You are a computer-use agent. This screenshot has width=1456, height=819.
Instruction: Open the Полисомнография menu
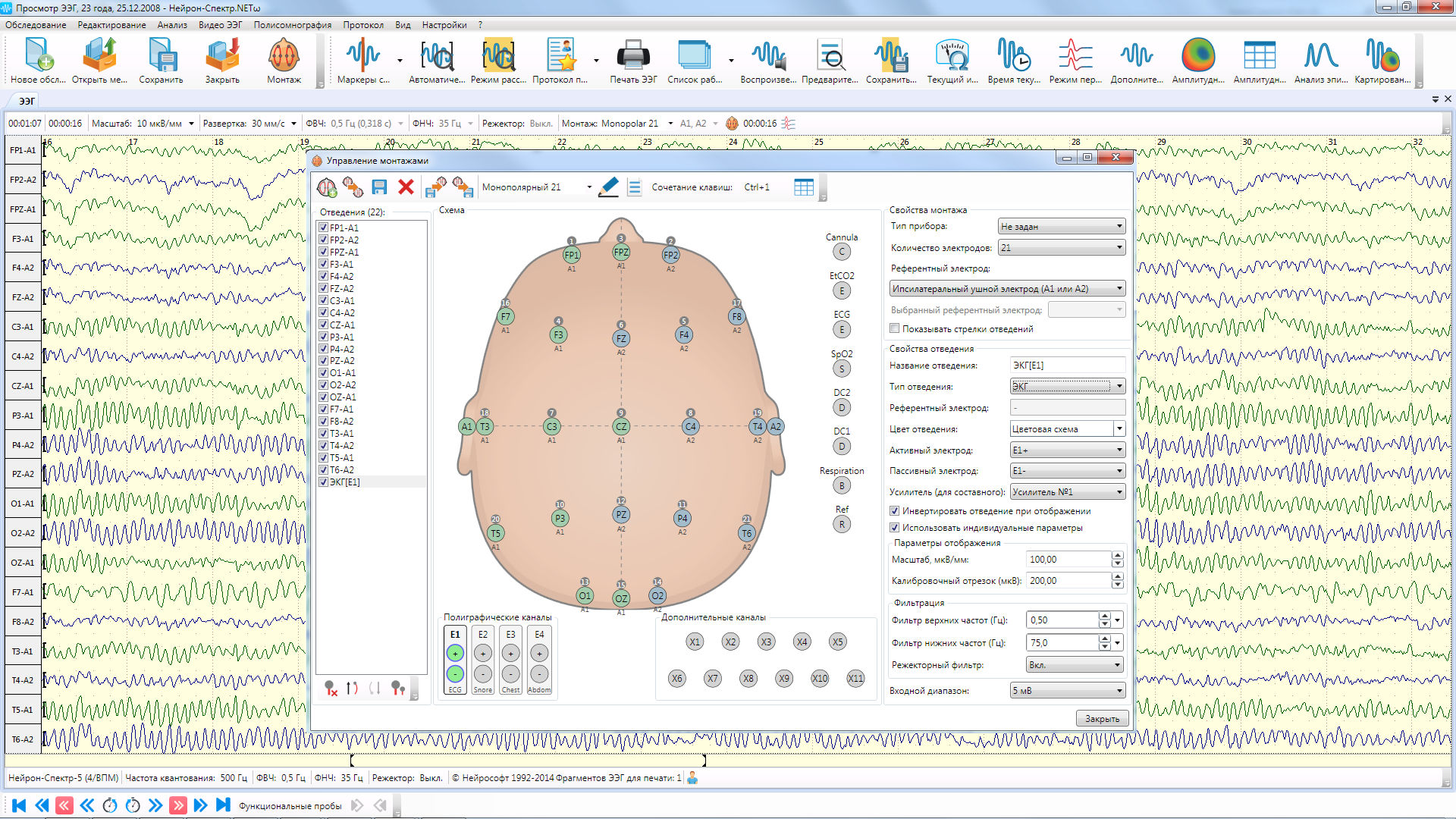coord(292,25)
